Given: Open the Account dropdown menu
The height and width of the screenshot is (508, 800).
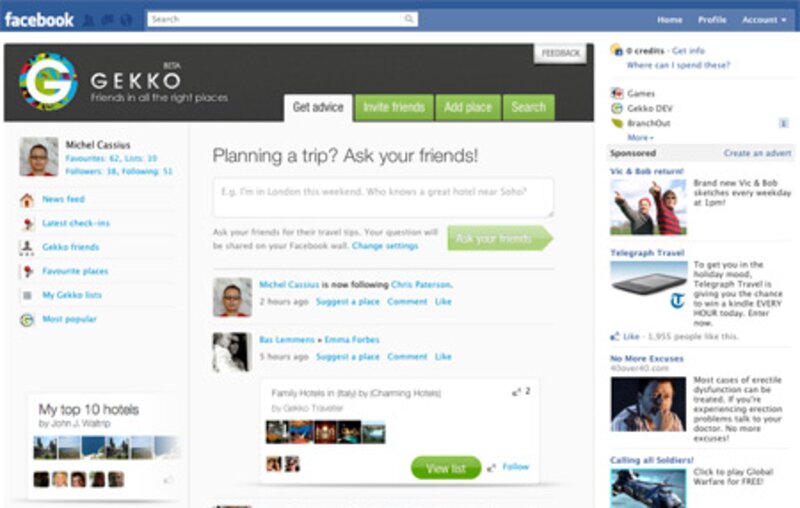Looking at the screenshot, I should (764, 20).
